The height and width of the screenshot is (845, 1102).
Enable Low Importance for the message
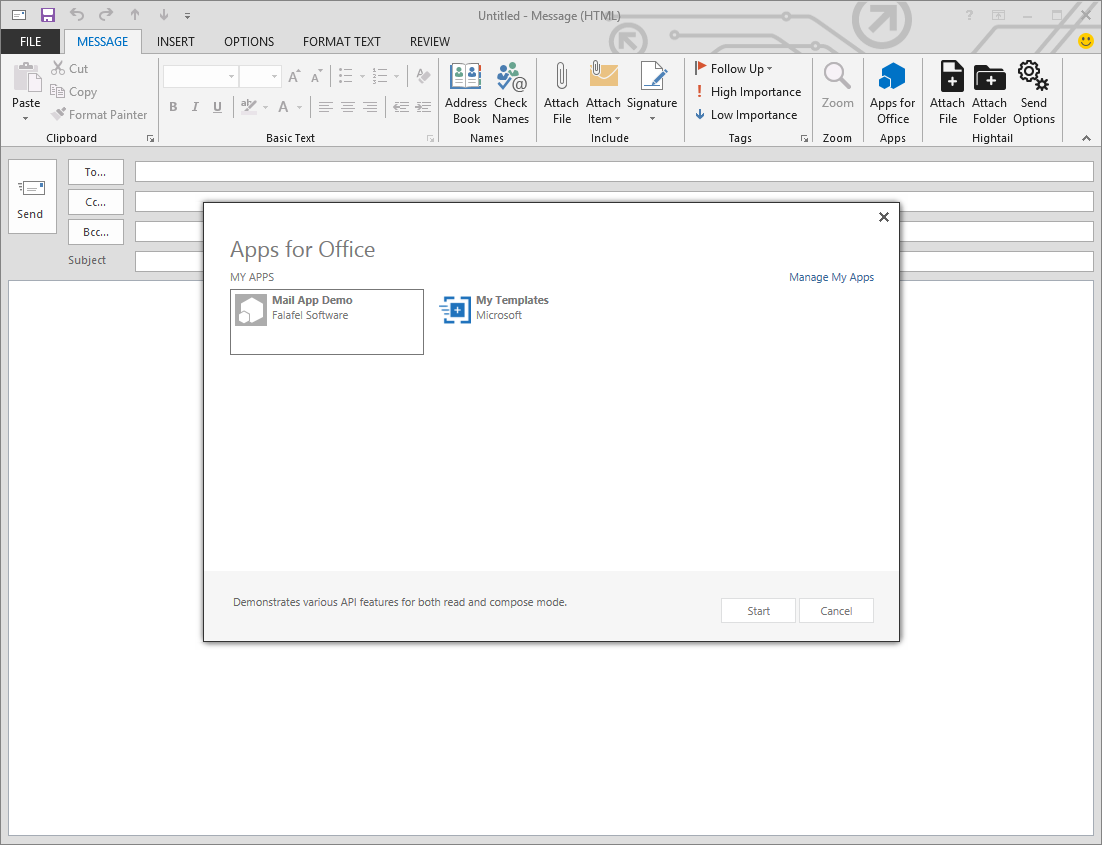point(745,114)
